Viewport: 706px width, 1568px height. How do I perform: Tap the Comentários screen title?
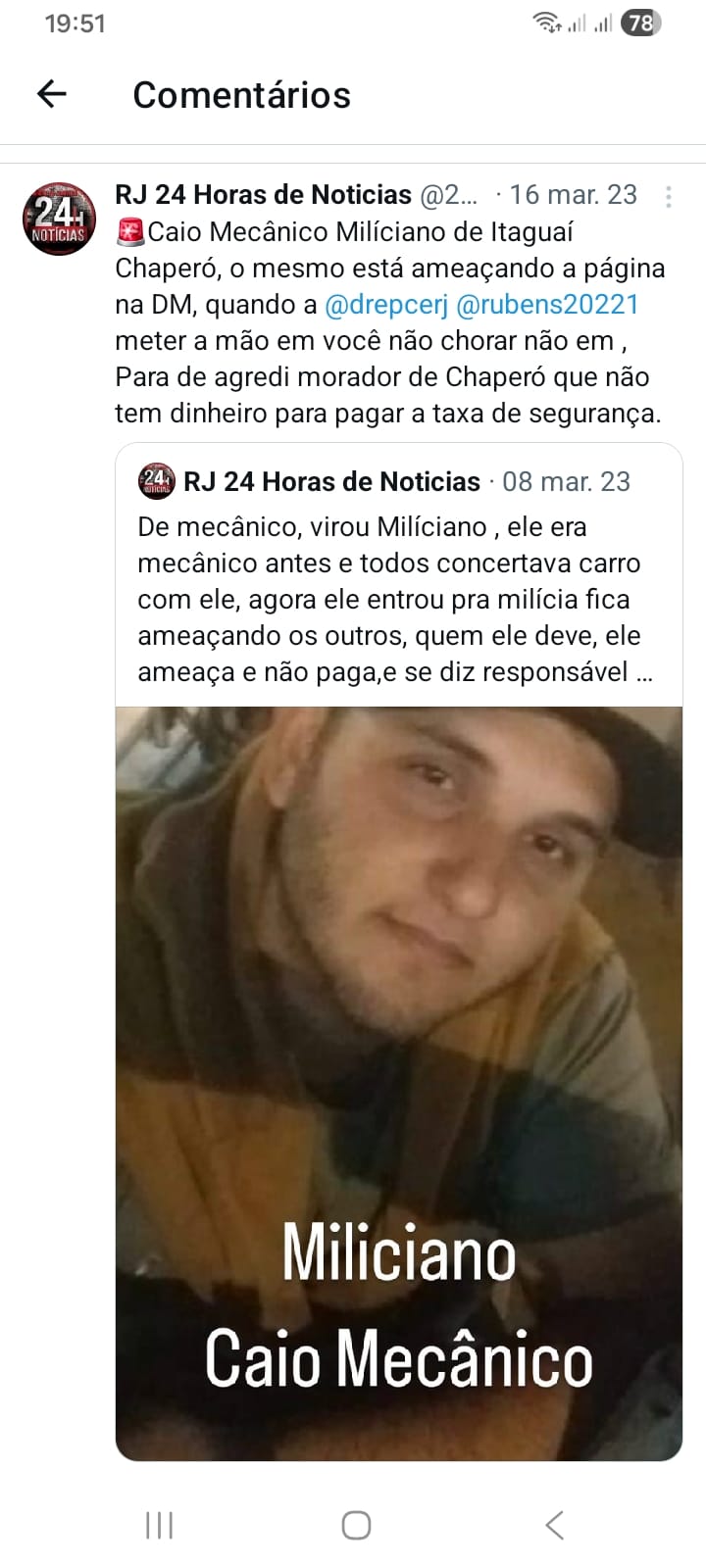(241, 95)
